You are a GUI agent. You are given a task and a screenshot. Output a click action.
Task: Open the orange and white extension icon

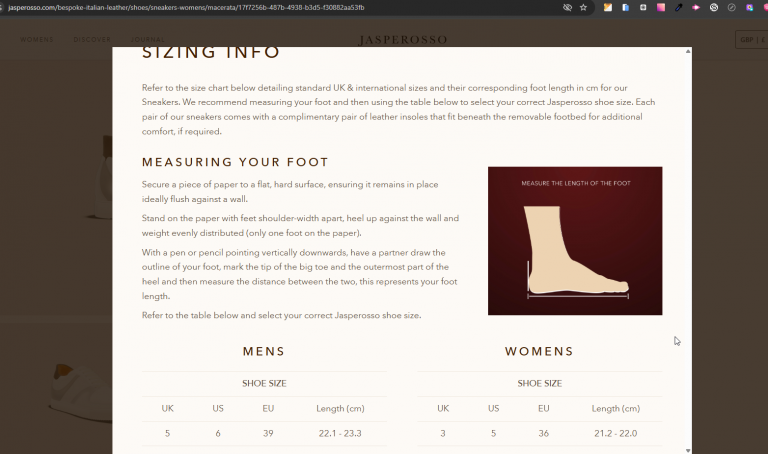607,7
